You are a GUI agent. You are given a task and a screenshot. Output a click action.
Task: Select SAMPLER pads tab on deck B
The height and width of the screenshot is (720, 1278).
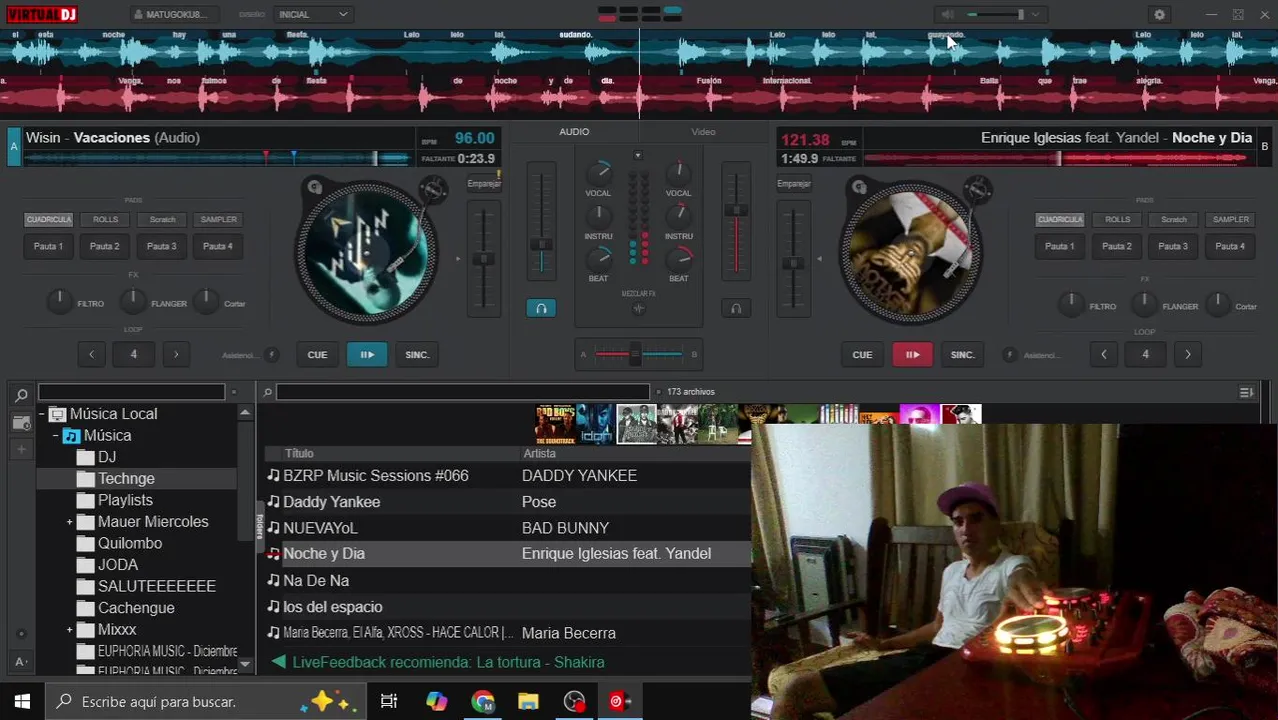(1230, 220)
